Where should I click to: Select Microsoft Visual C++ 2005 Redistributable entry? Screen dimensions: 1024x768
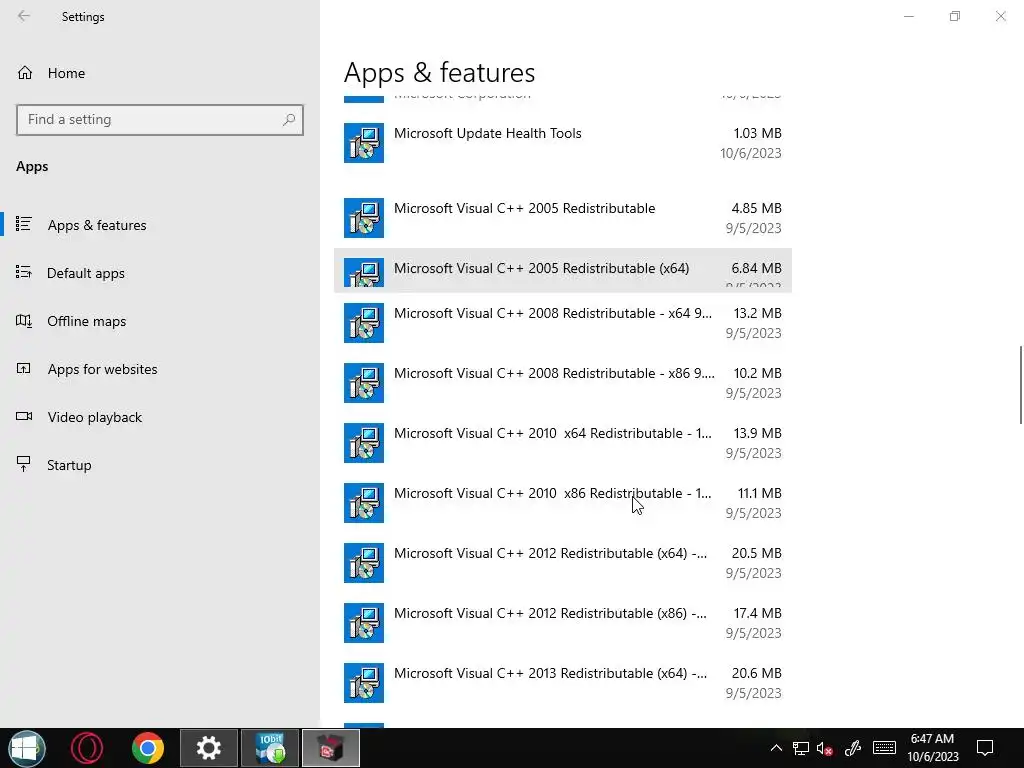click(x=562, y=218)
